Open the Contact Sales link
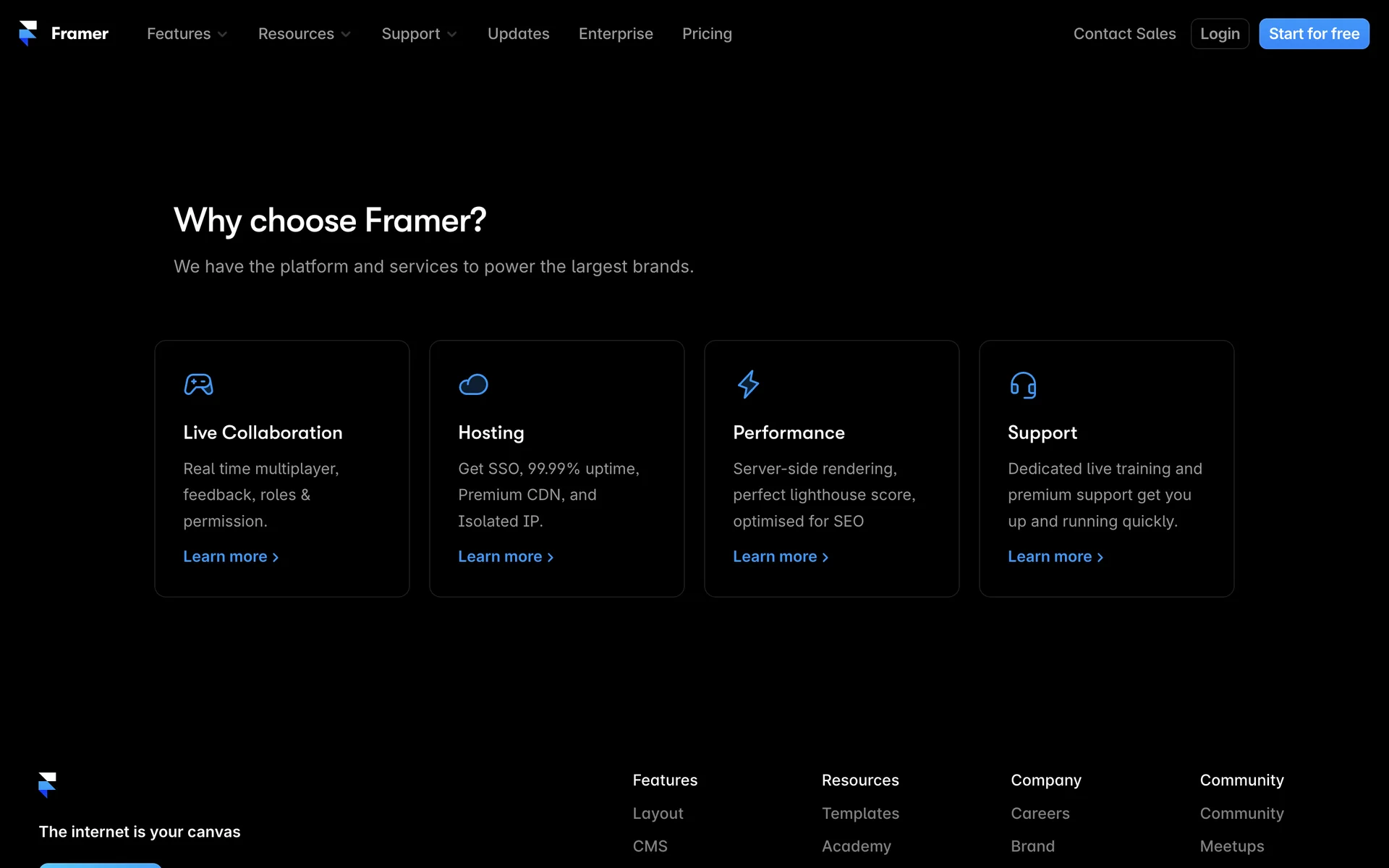 (1124, 34)
